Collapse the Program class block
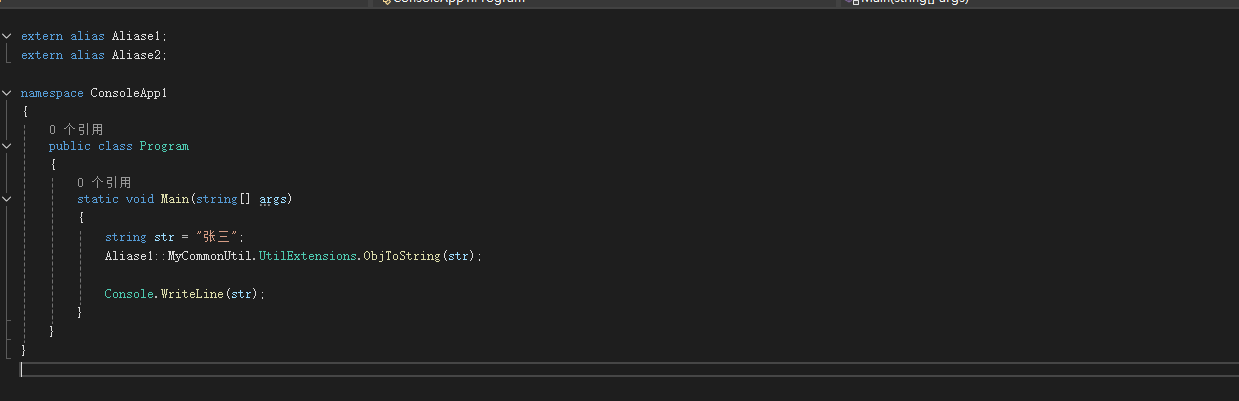1239x401 pixels. click(x=7, y=146)
